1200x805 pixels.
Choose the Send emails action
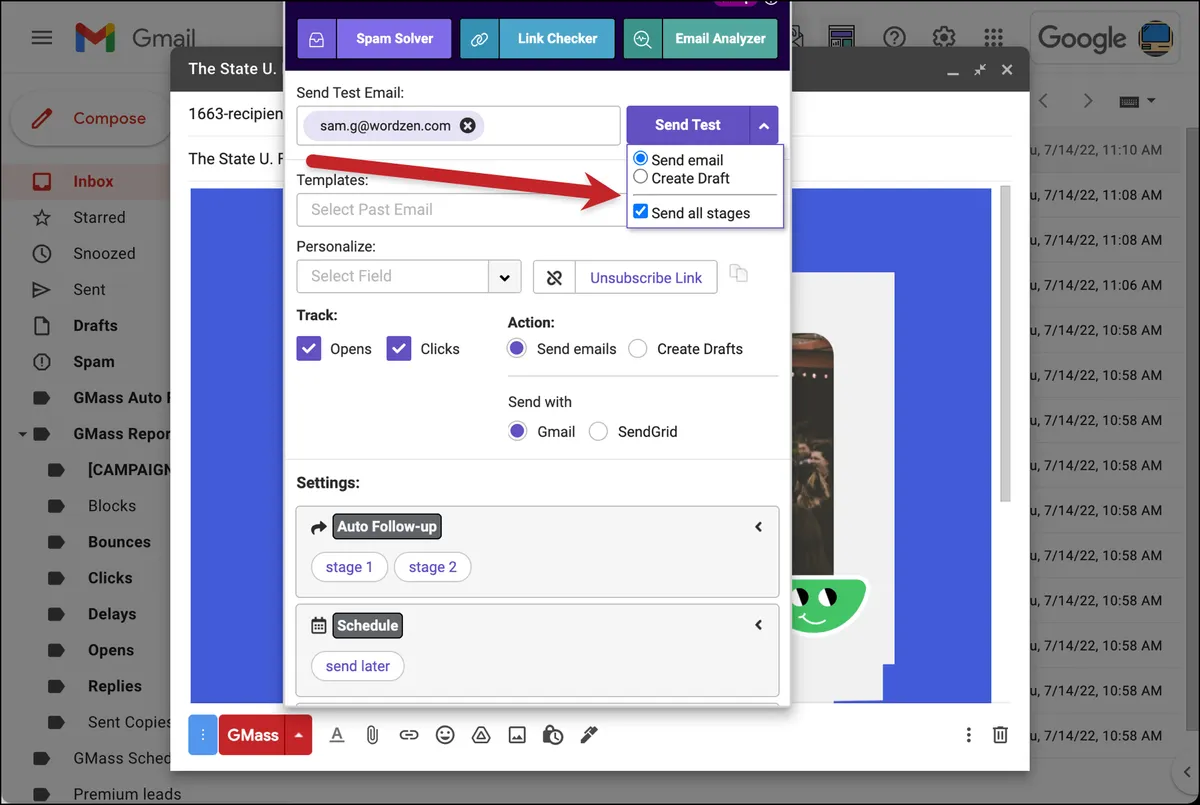point(517,348)
